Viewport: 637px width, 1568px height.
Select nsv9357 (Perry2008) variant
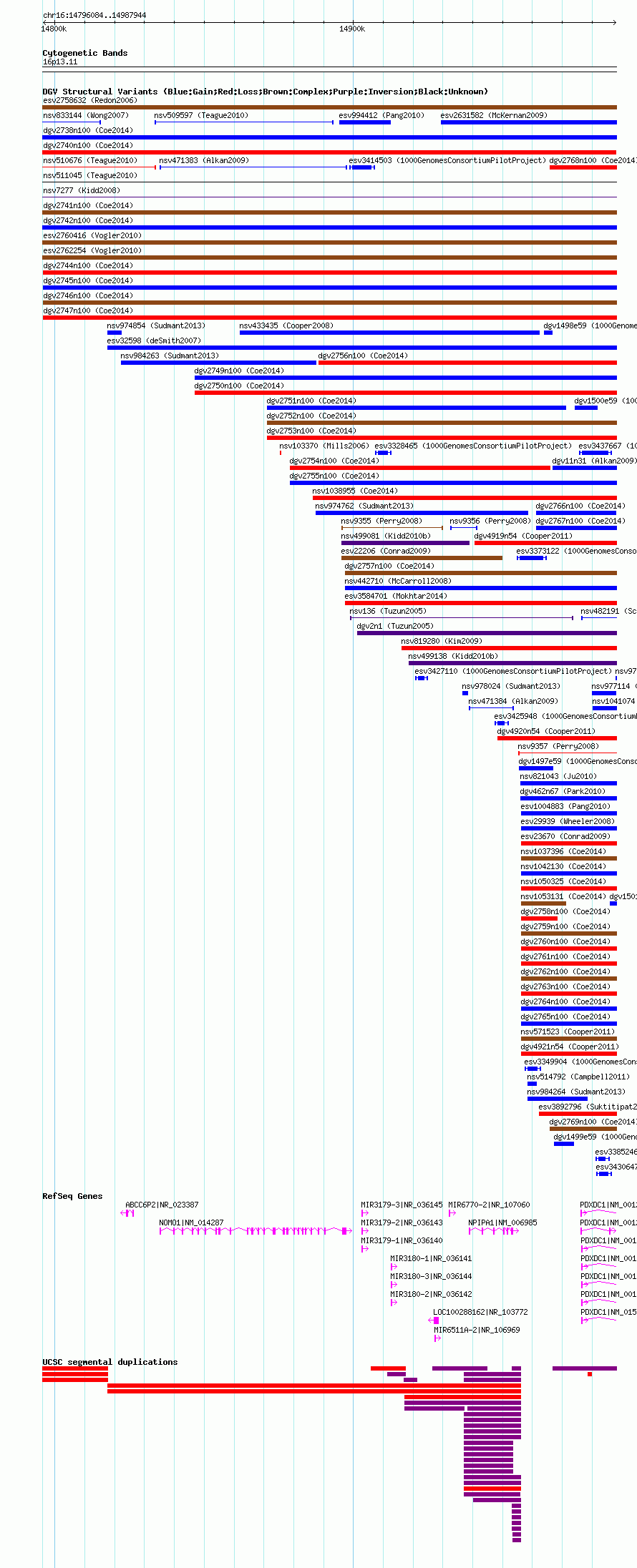pyautogui.click(x=568, y=753)
